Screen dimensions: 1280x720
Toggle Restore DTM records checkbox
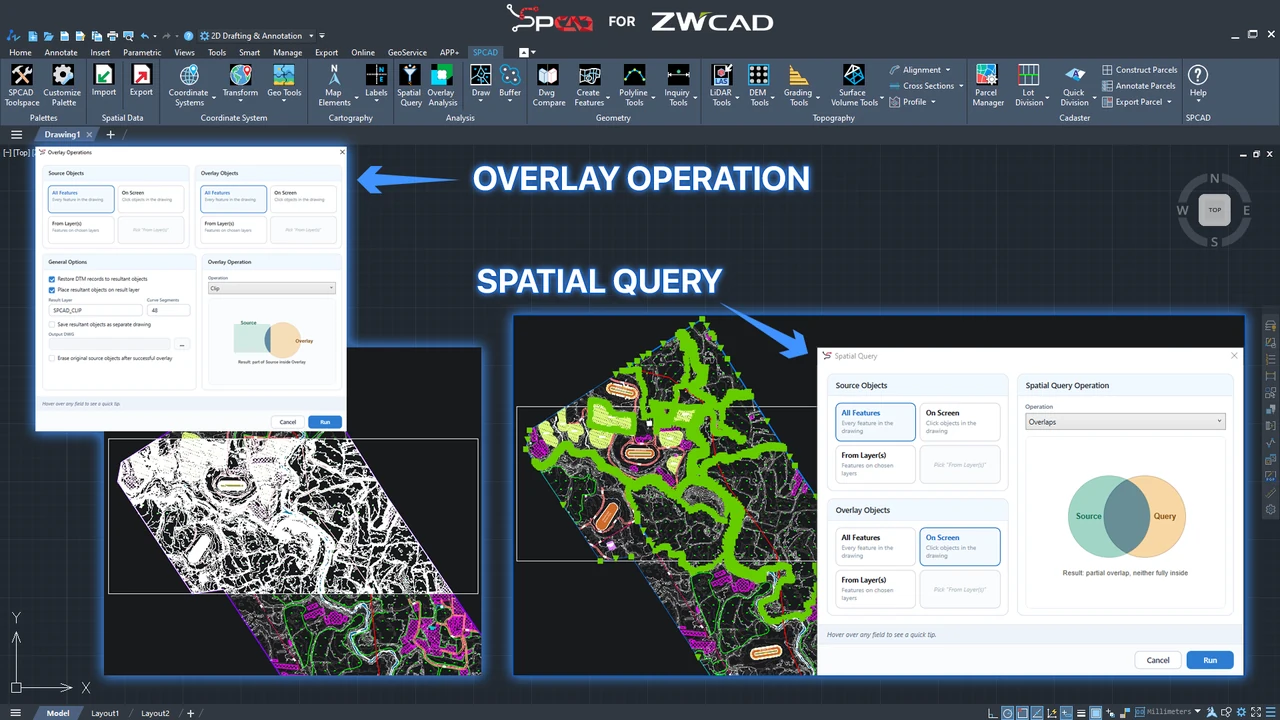[x=52, y=279]
